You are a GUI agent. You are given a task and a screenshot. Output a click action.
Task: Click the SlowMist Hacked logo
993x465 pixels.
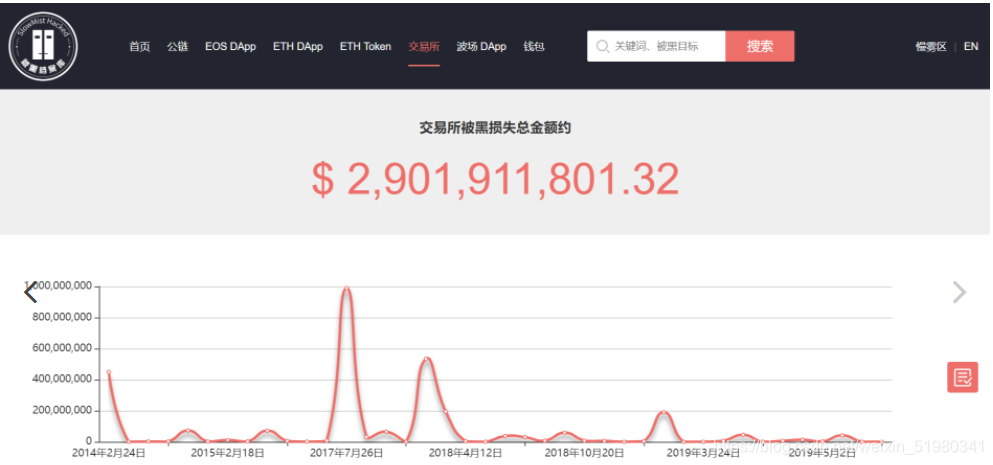pyautogui.click(x=44, y=46)
